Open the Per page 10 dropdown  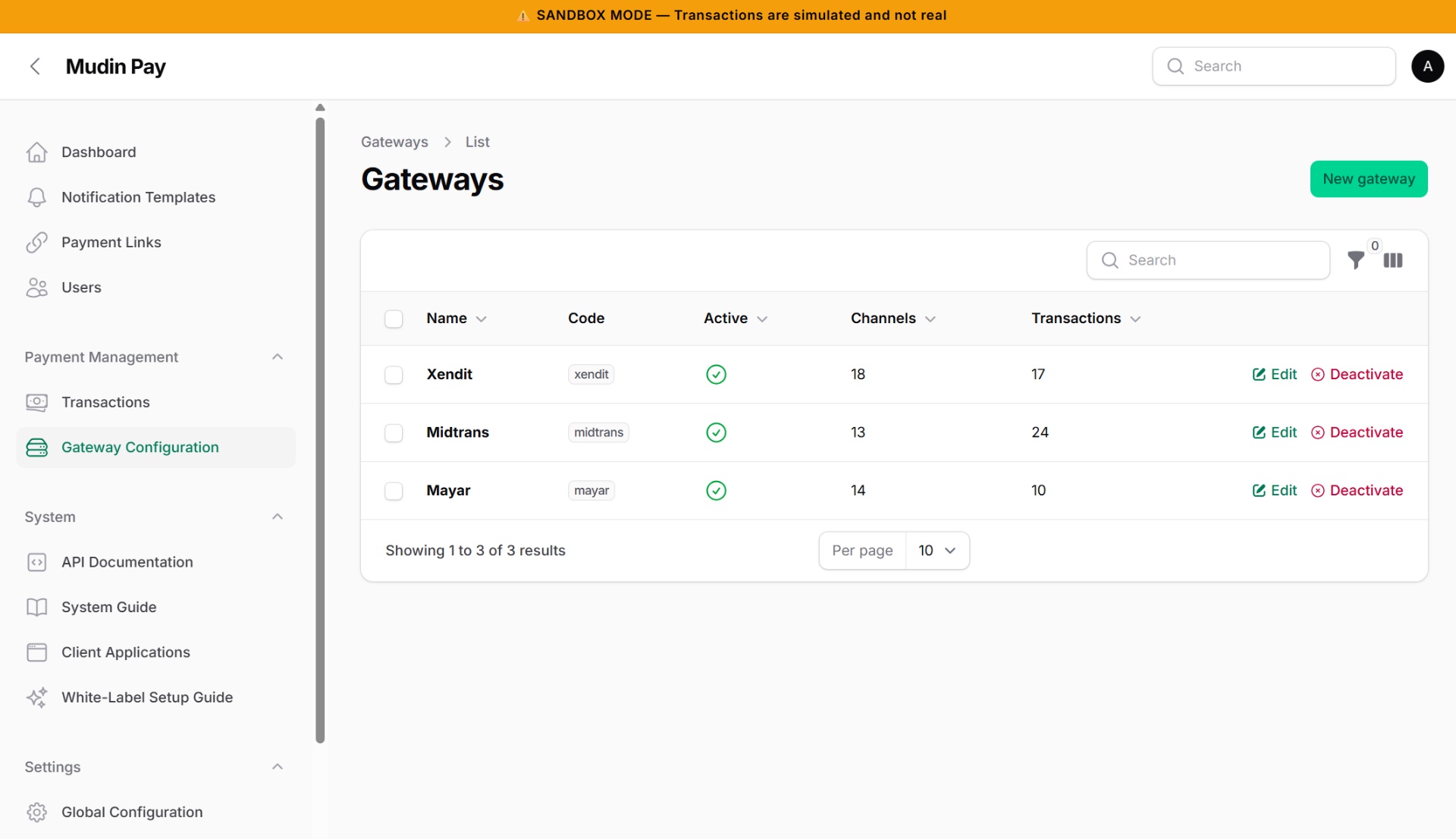(937, 551)
